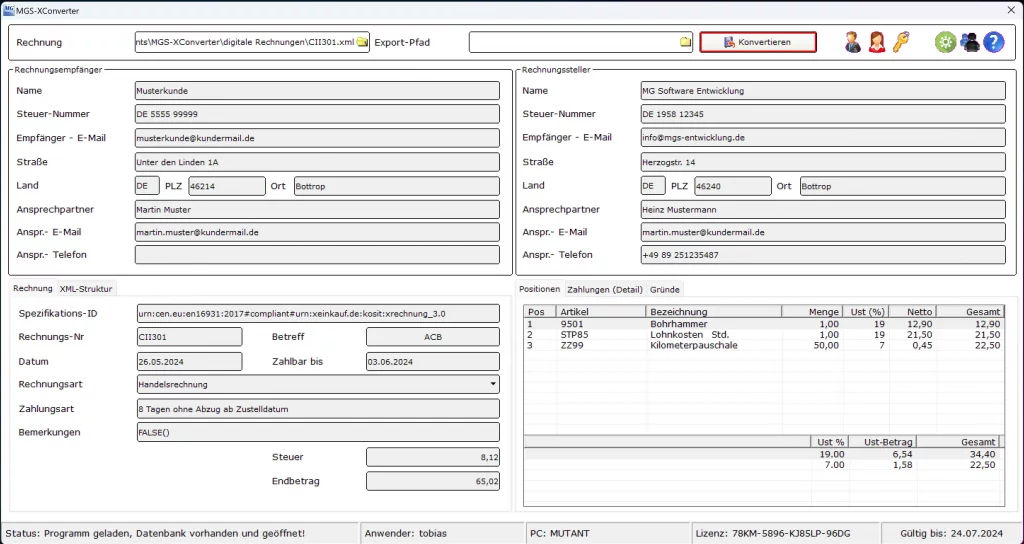Open the Export-Pfad folder browse icon

685,42
